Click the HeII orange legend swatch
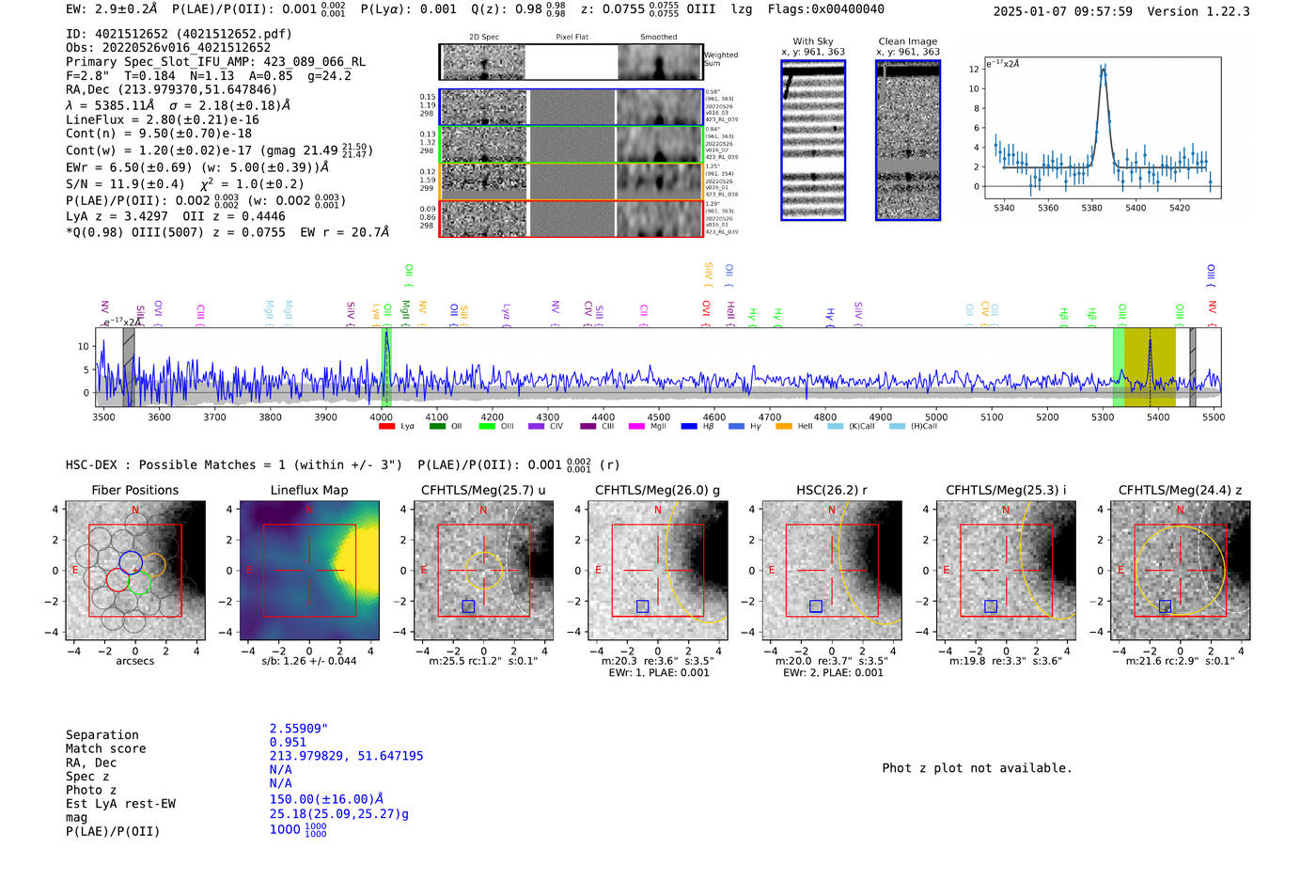1316x896 pixels. click(784, 427)
